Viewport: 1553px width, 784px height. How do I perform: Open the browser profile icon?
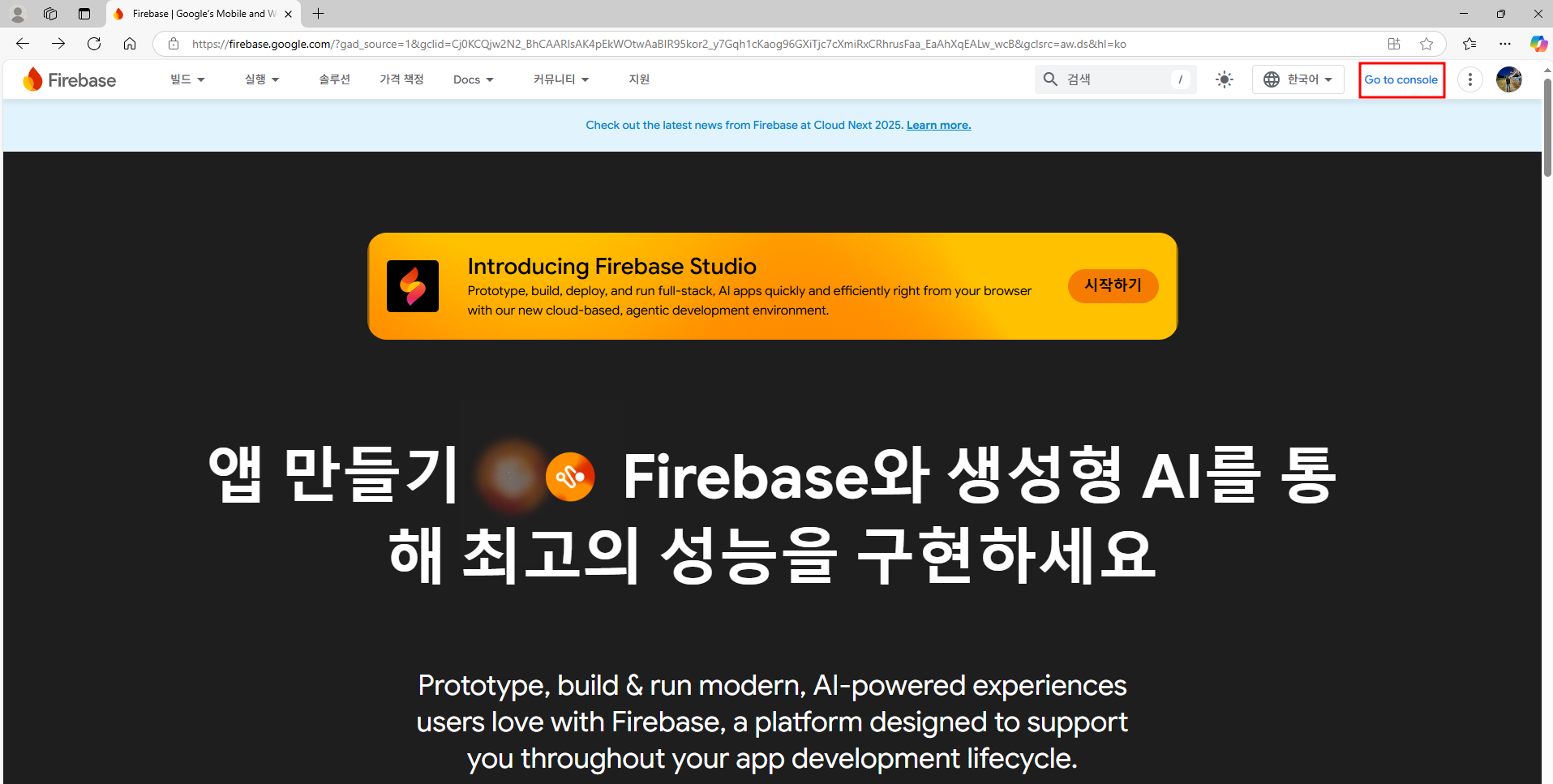pos(17,14)
